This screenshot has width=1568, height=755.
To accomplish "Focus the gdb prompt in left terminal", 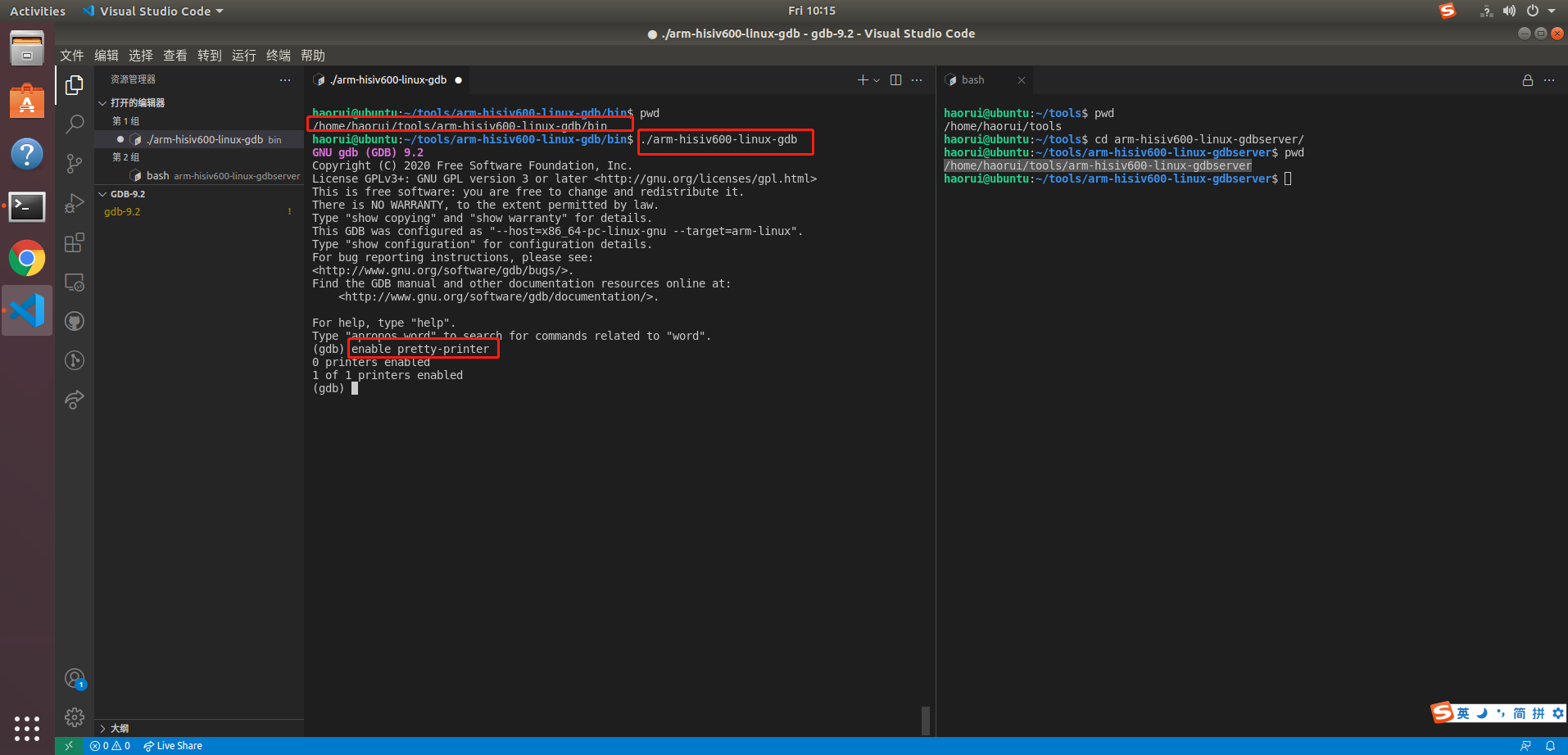I will [355, 389].
